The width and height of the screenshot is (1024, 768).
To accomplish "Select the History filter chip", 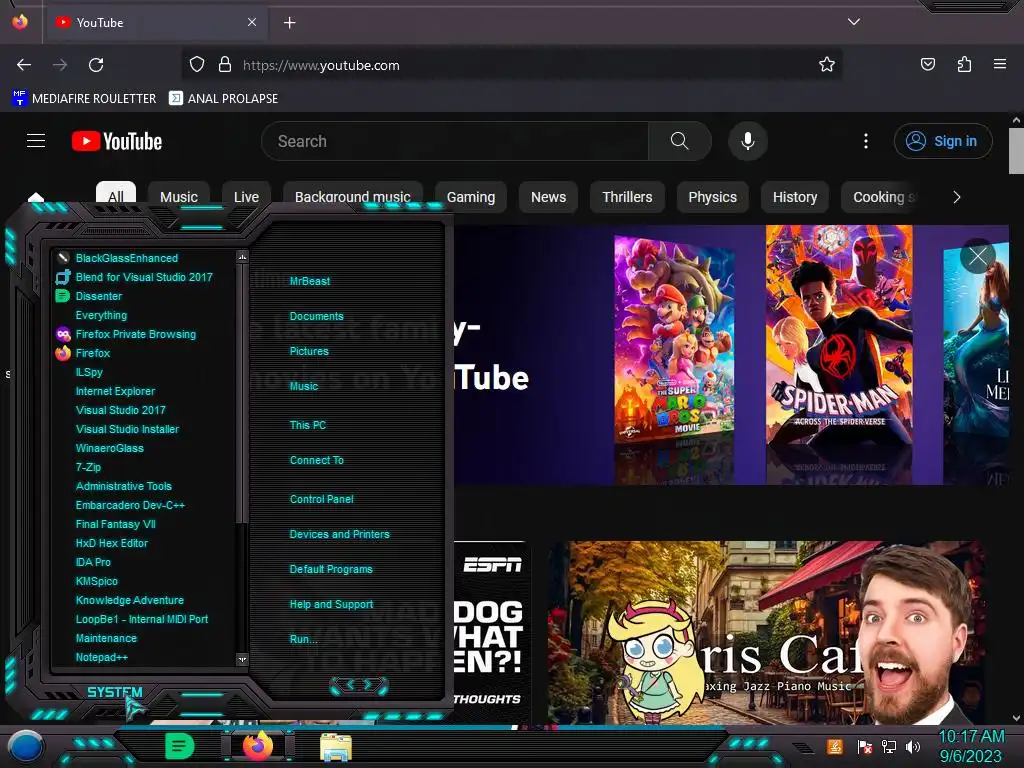I will coord(795,197).
